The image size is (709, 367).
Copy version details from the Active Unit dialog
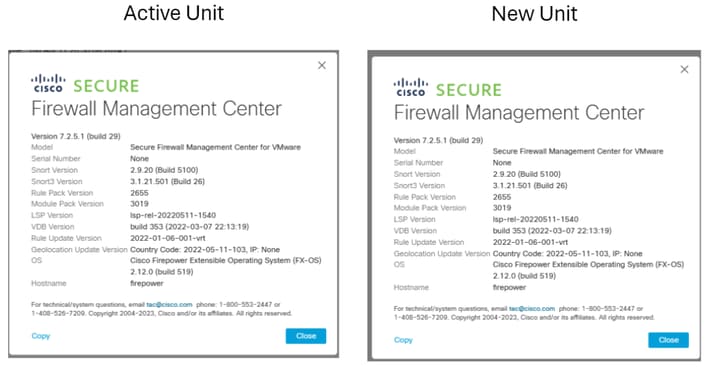pos(41,336)
